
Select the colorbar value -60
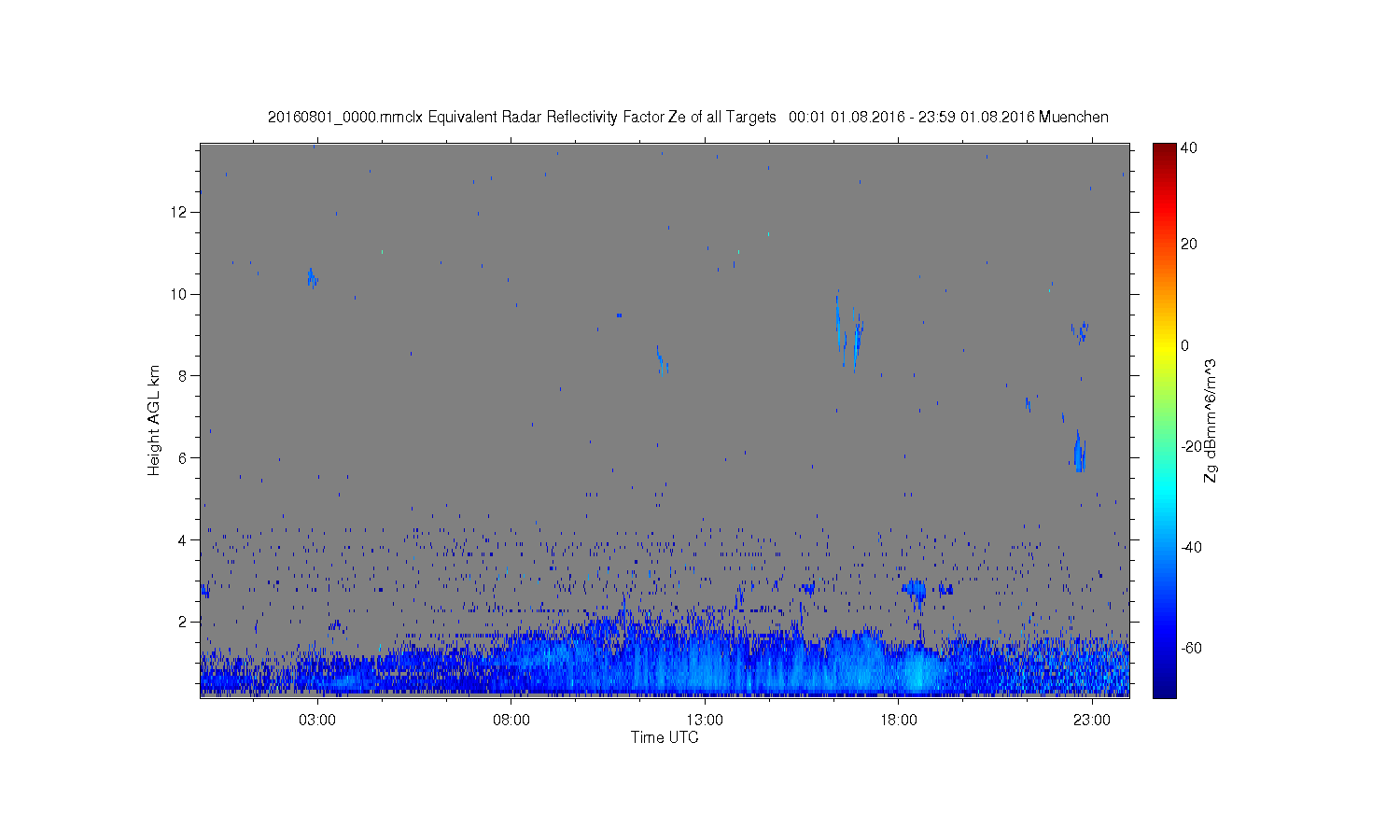(x=1191, y=648)
